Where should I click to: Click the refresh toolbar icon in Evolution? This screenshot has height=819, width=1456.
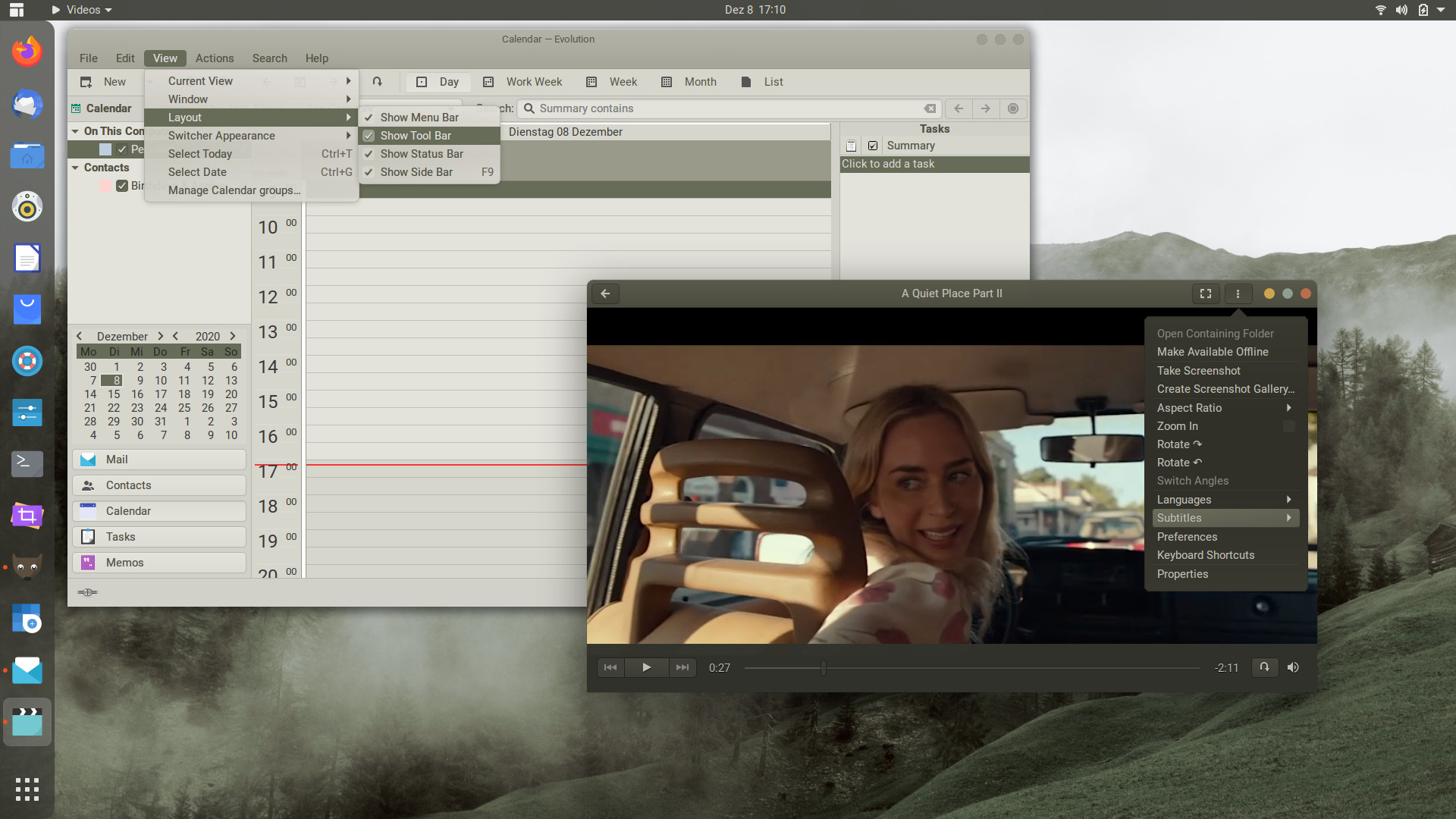tap(377, 82)
